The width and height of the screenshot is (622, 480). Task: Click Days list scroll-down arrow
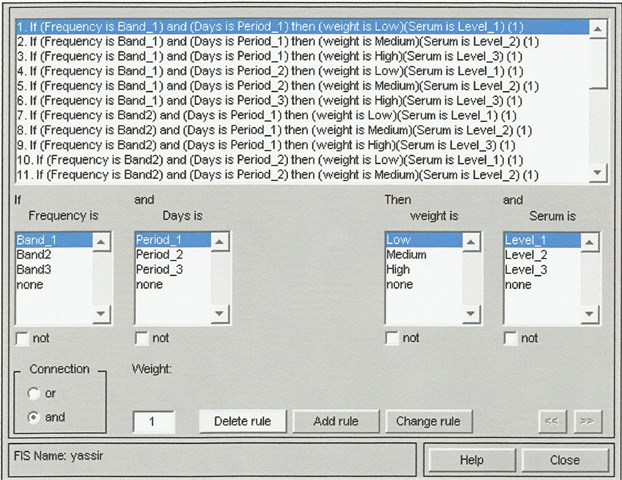click(220, 314)
